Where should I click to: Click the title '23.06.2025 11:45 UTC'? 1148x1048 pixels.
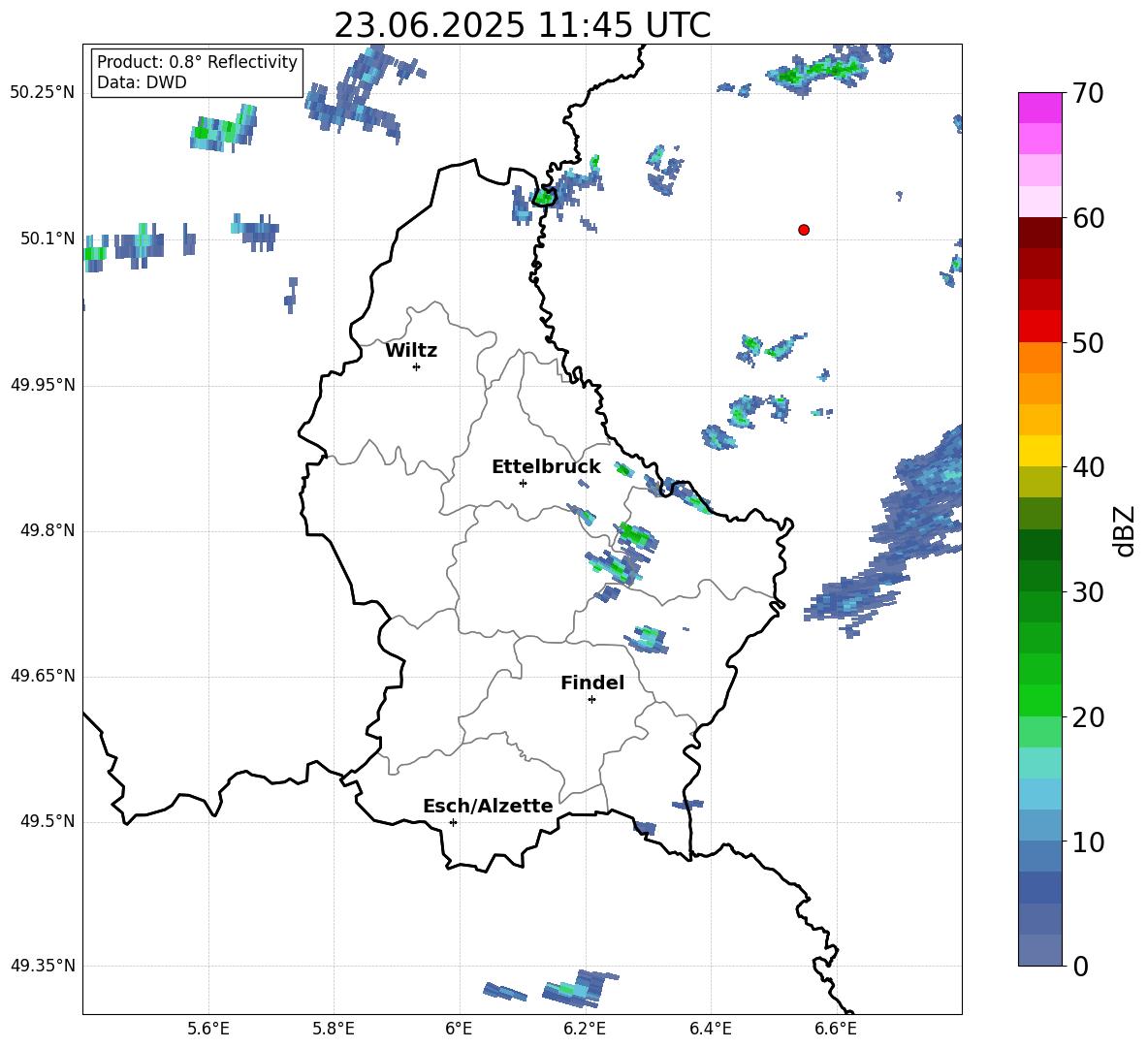pyautogui.click(x=523, y=25)
